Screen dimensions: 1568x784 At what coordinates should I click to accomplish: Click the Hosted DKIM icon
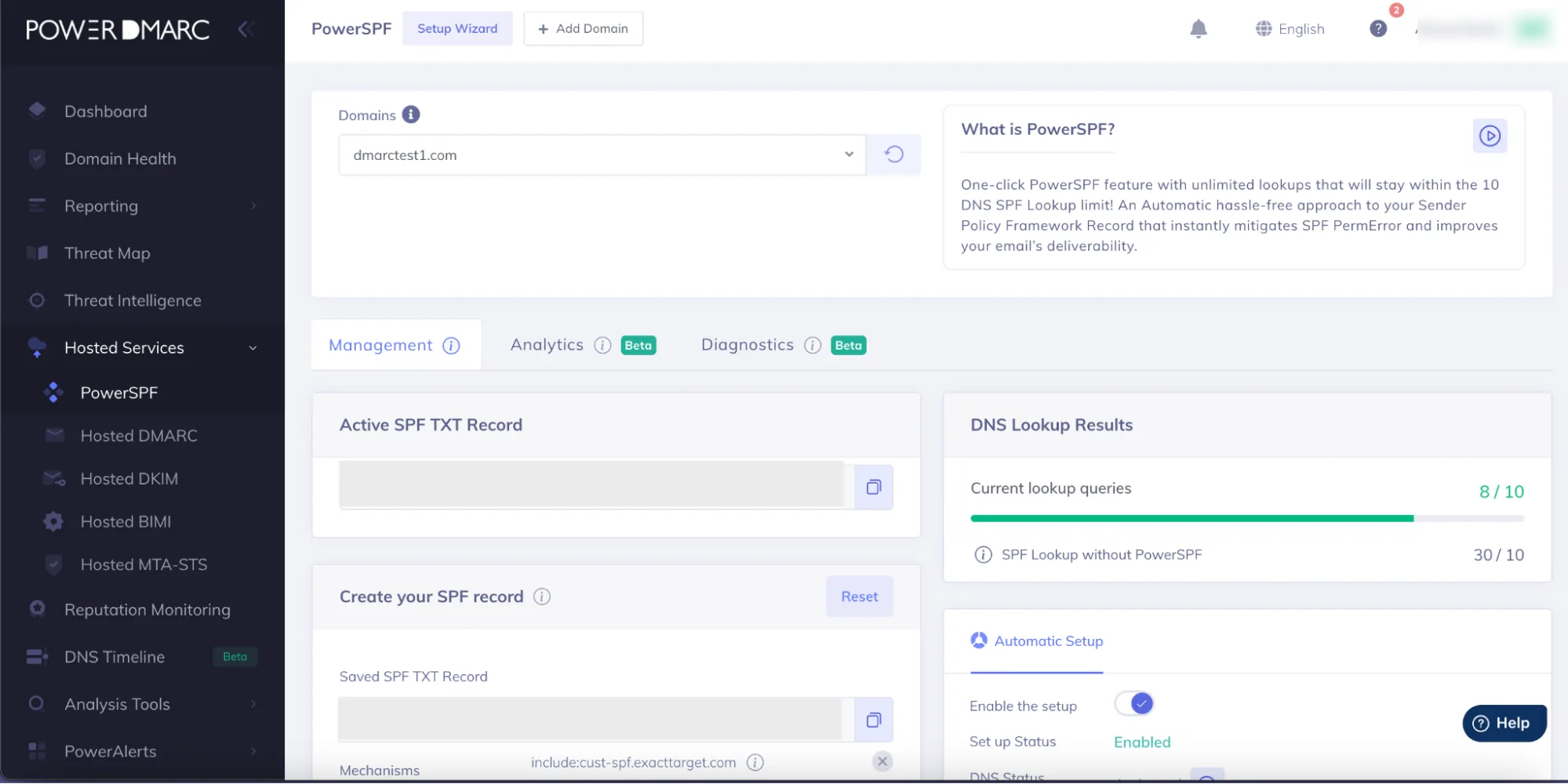(x=54, y=478)
